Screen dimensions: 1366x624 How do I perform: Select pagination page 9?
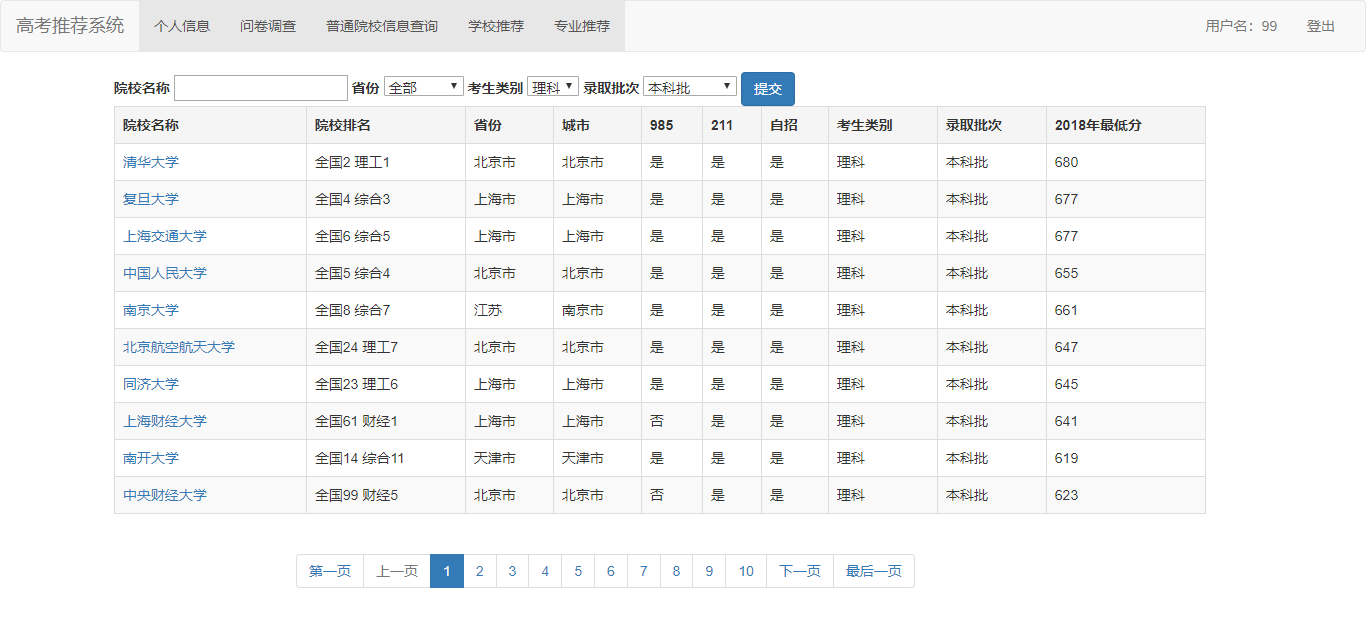pos(709,571)
